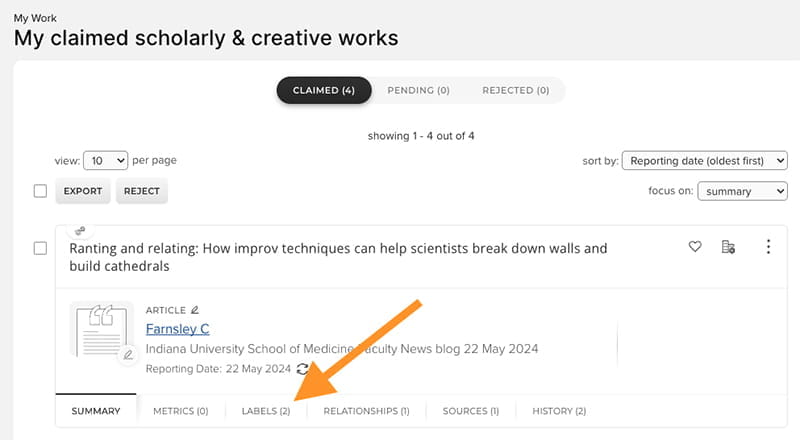Click the refresh icon beside the reporting date

tap(303, 369)
